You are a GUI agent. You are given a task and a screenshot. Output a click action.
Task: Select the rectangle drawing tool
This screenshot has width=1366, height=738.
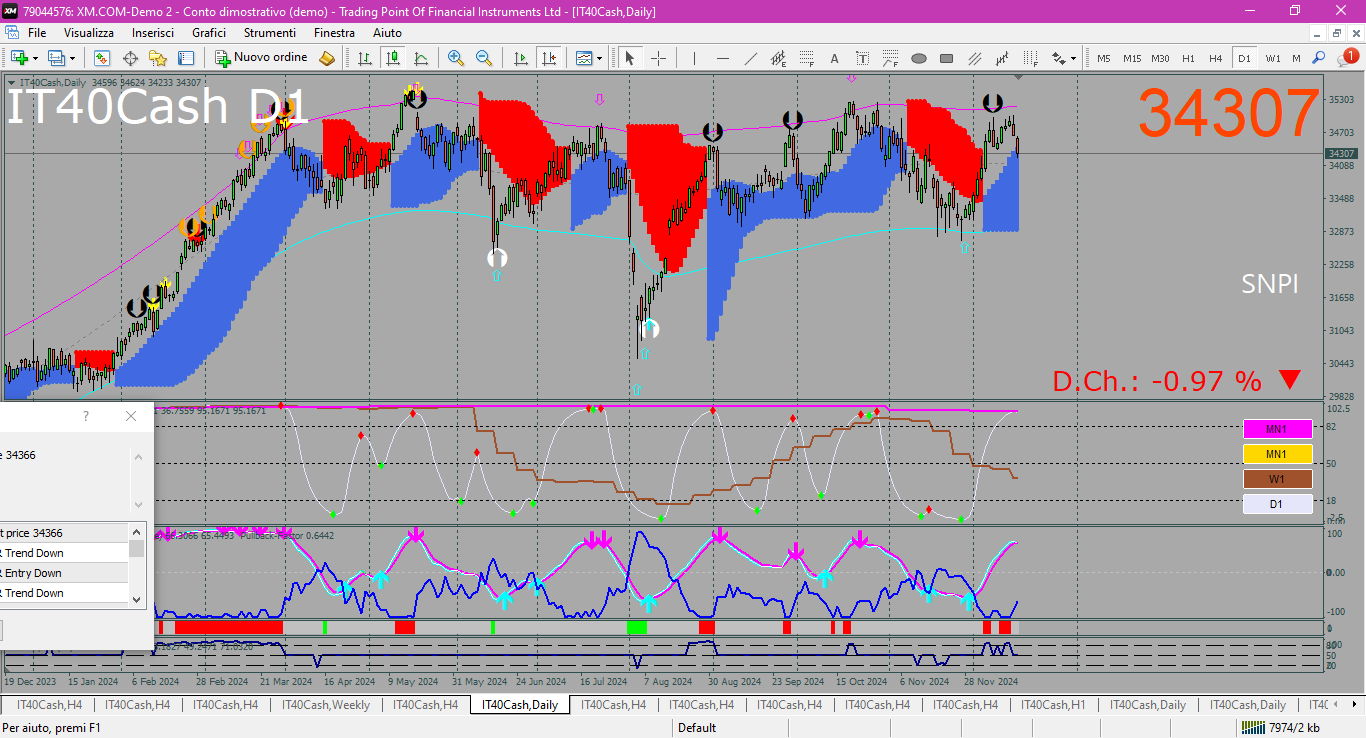946,58
